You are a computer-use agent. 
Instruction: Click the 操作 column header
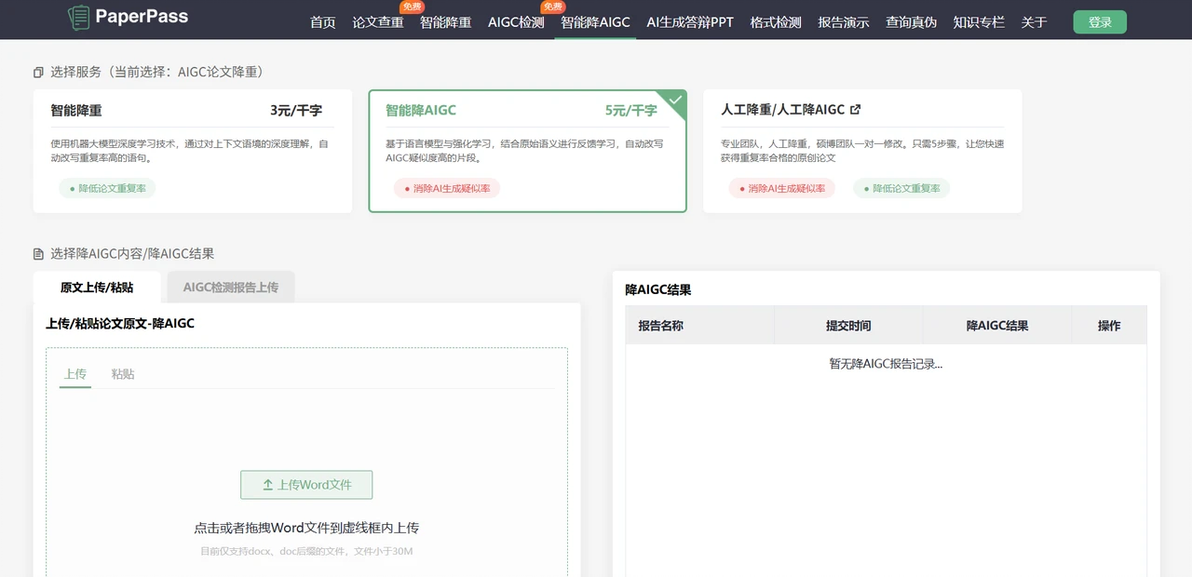pos(1109,325)
